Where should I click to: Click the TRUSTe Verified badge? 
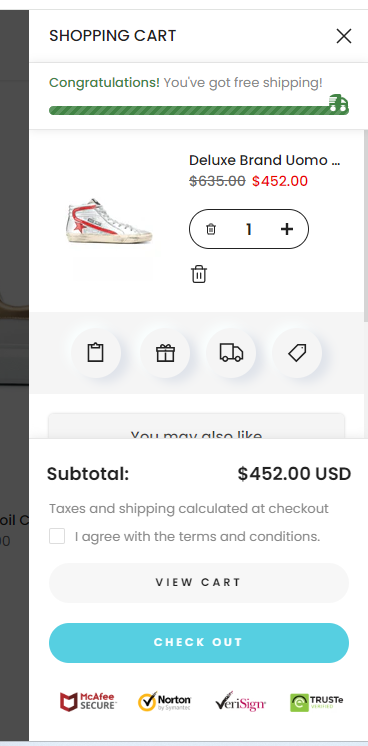point(317,702)
